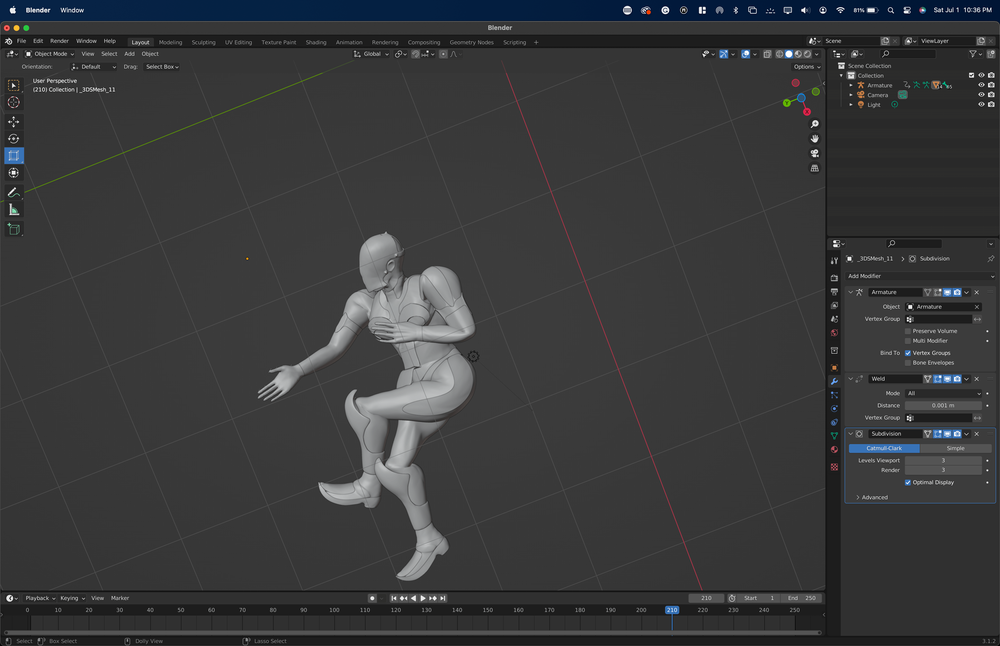Open the World properties tab
Viewport: 1000px width, 646px height.
tap(834, 333)
